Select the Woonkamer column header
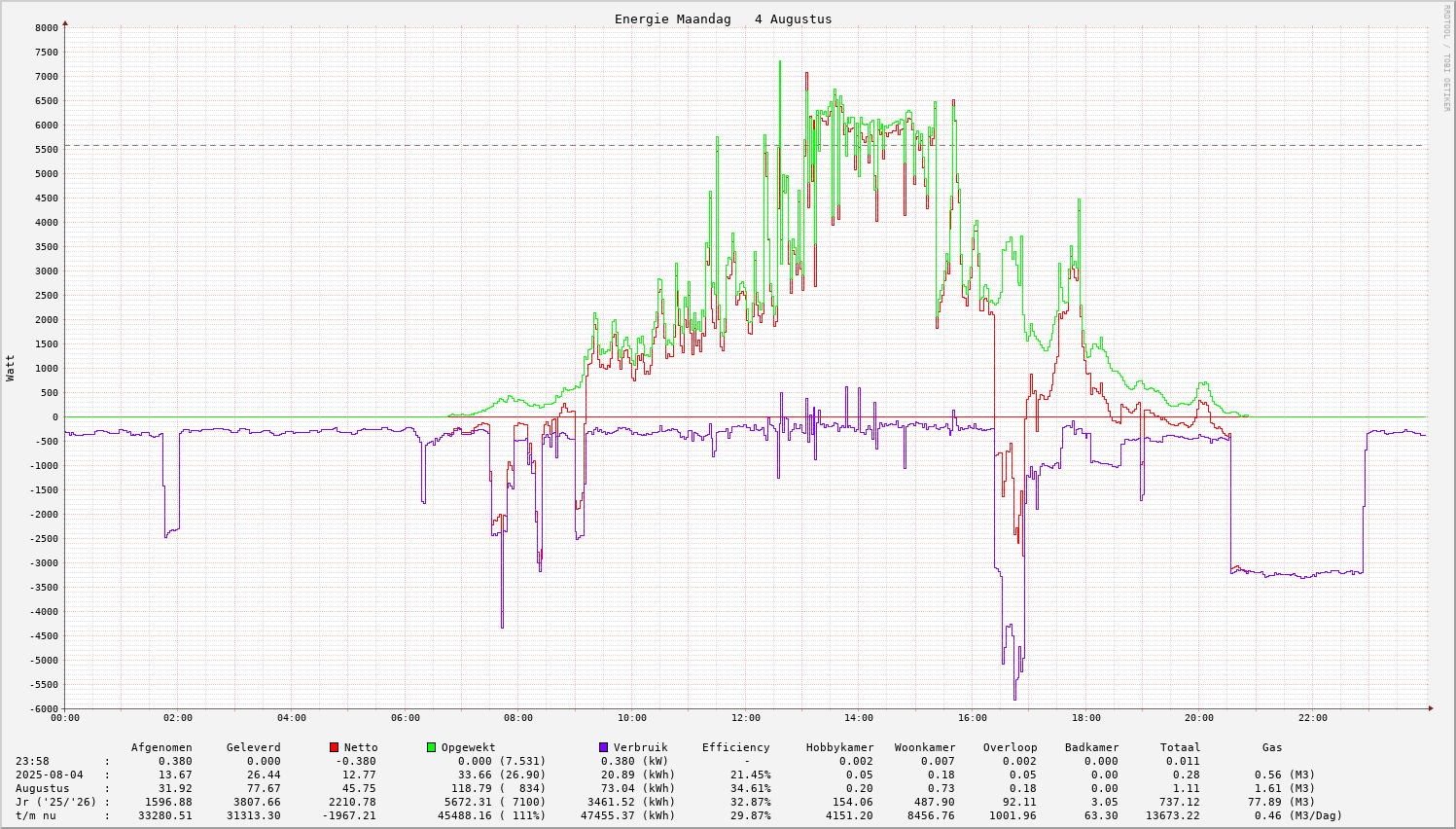Image resolution: width=1456 pixels, height=829 pixels. (925, 747)
